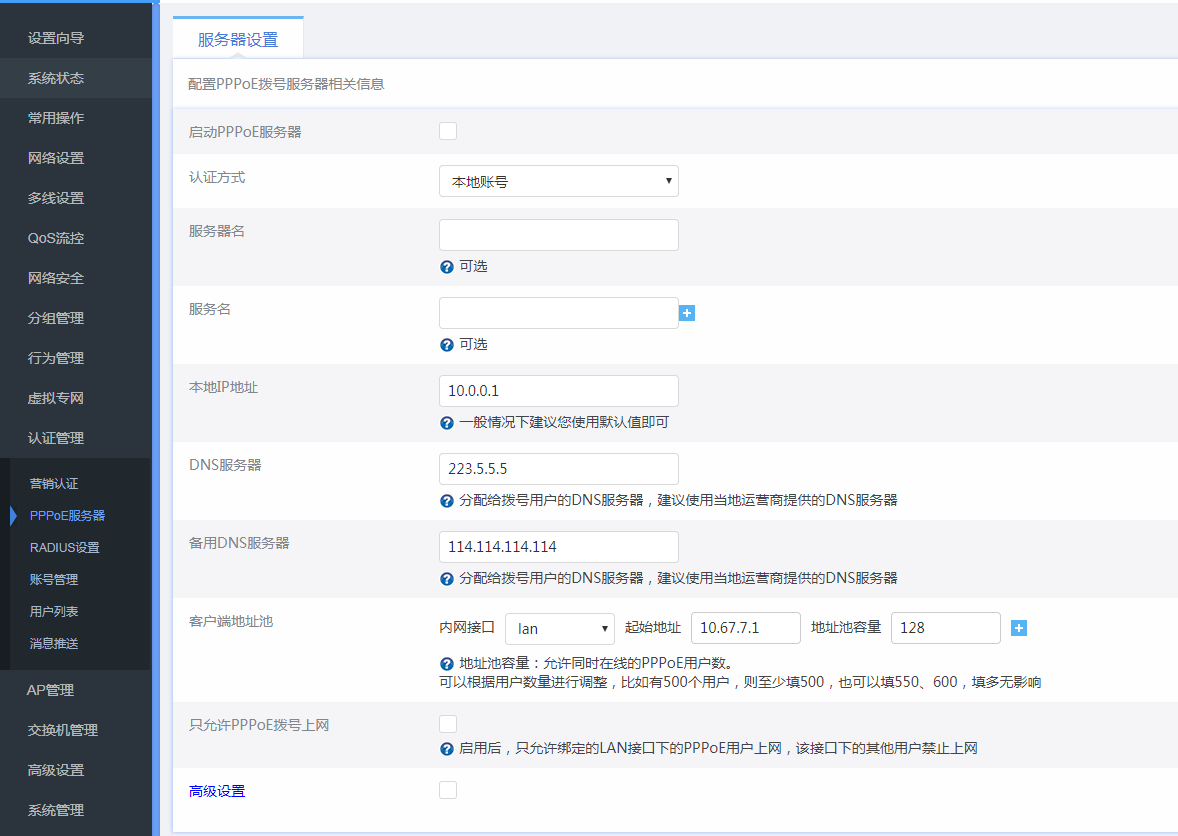Check the 高级设置 checkbox

pyautogui.click(x=448, y=790)
